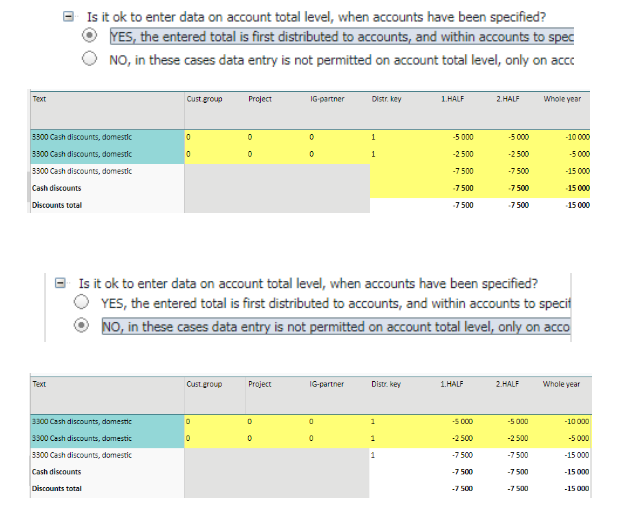Click the IG-partner 0 cell in the lower table's second row
Screen dimensions: 623x505
pyautogui.click(x=339, y=439)
